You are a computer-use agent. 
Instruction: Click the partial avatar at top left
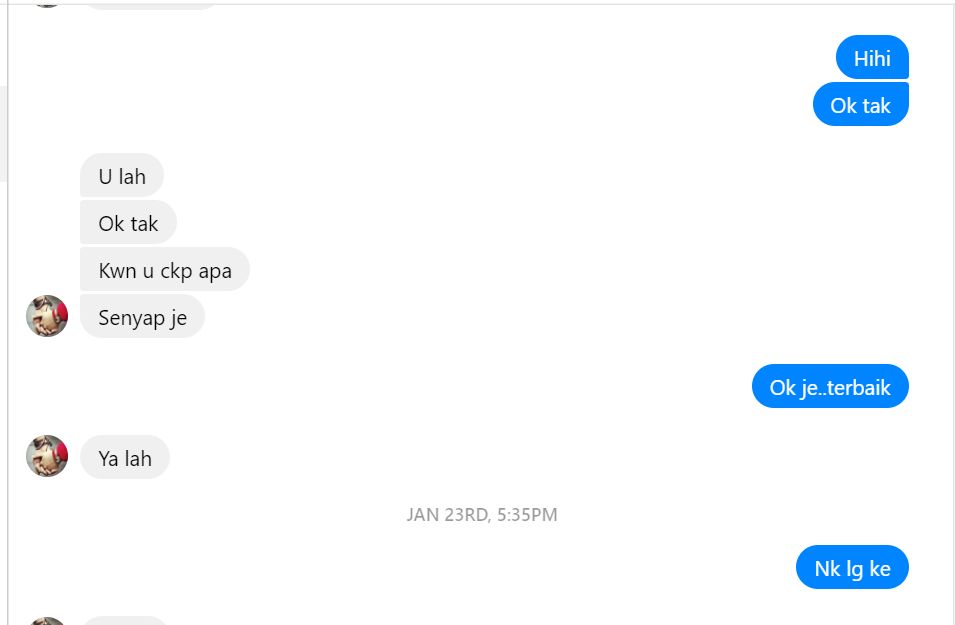click(x=47, y=4)
